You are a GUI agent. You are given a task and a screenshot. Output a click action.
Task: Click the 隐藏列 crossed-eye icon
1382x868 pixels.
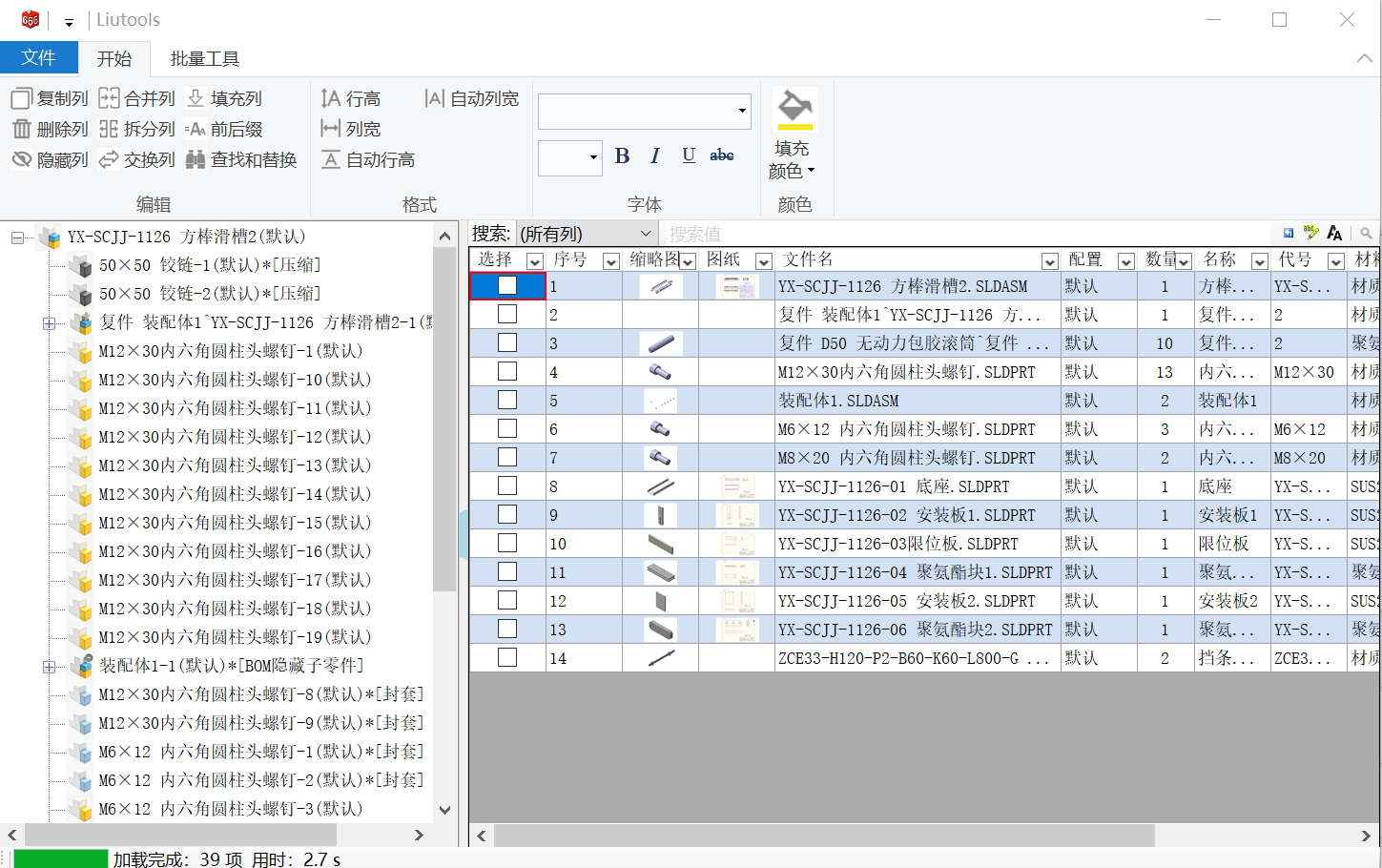(x=22, y=159)
